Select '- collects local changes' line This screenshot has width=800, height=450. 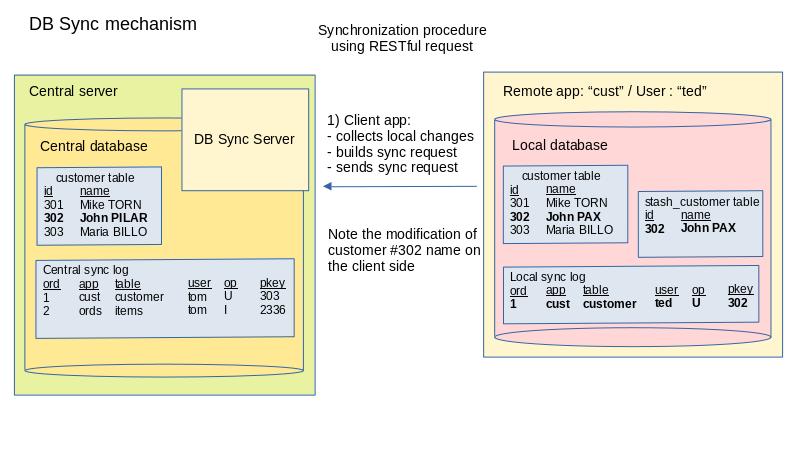pyautogui.click(x=401, y=136)
